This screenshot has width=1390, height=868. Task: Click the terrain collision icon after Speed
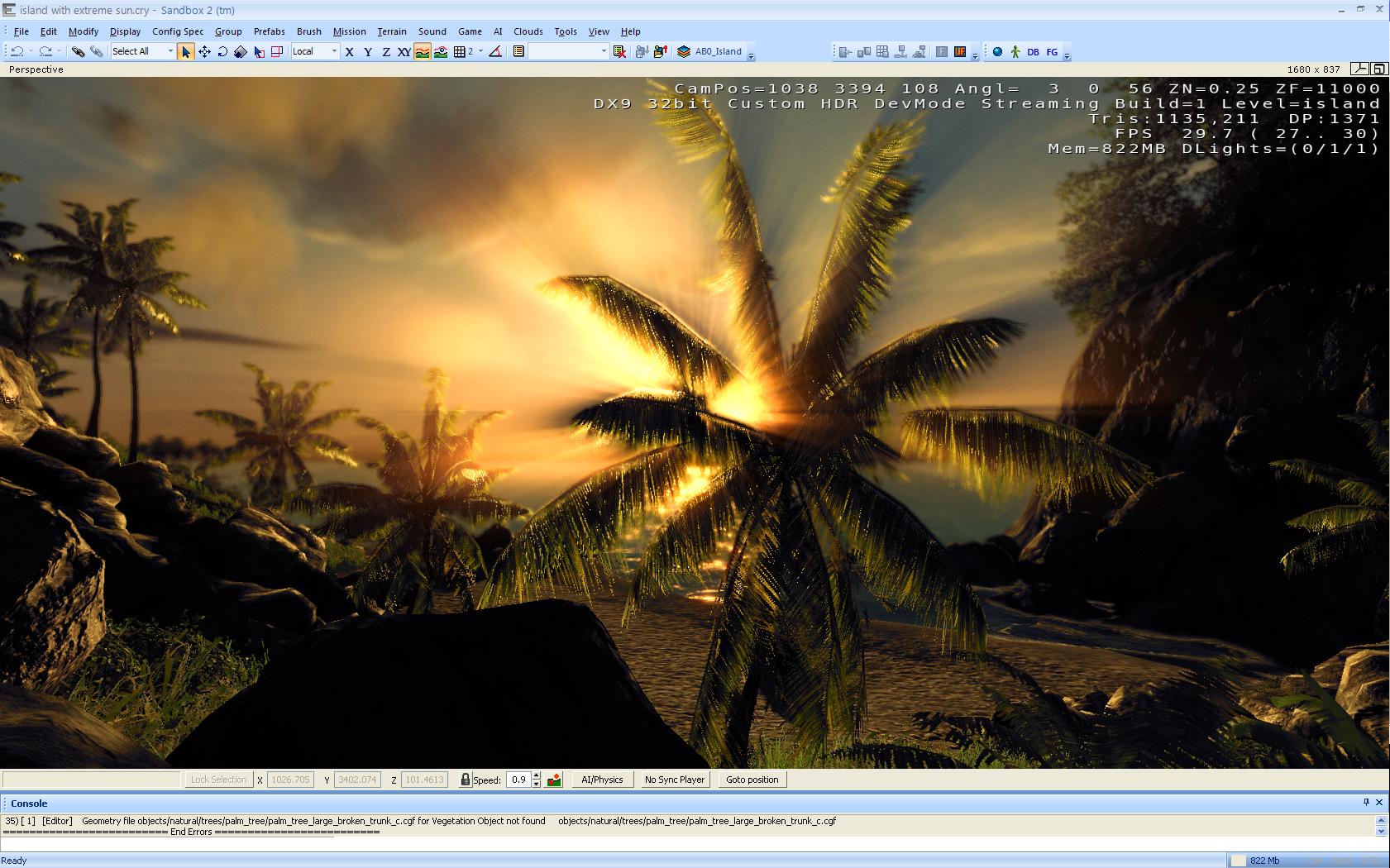(x=555, y=780)
